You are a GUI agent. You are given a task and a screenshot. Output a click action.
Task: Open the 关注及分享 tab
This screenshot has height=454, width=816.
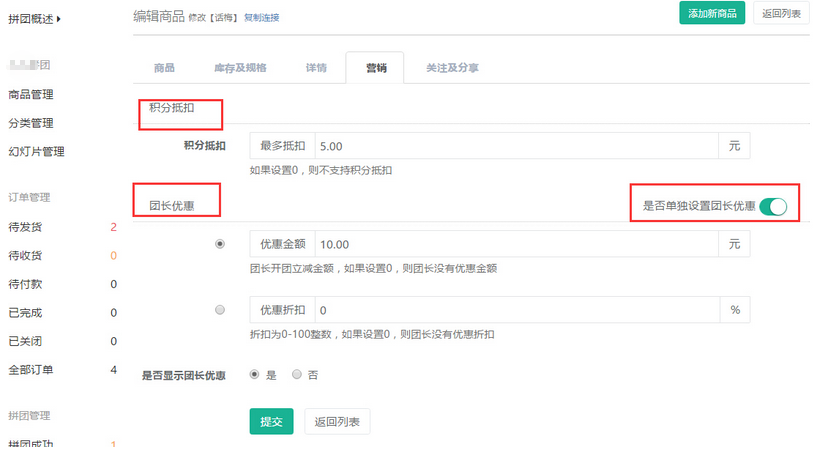[451, 68]
